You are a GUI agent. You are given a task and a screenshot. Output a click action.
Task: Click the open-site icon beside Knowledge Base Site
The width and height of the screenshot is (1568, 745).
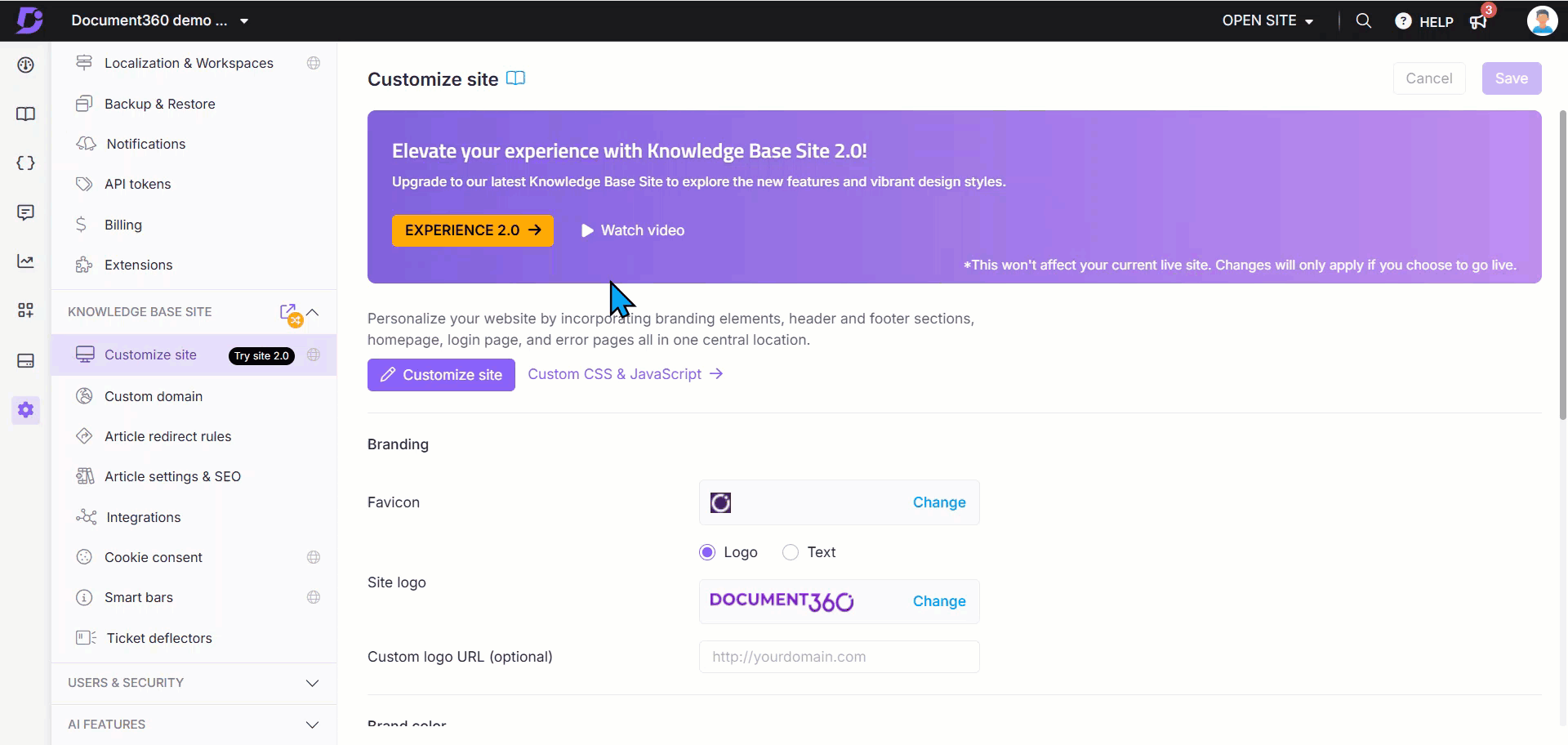pos(290,314)
